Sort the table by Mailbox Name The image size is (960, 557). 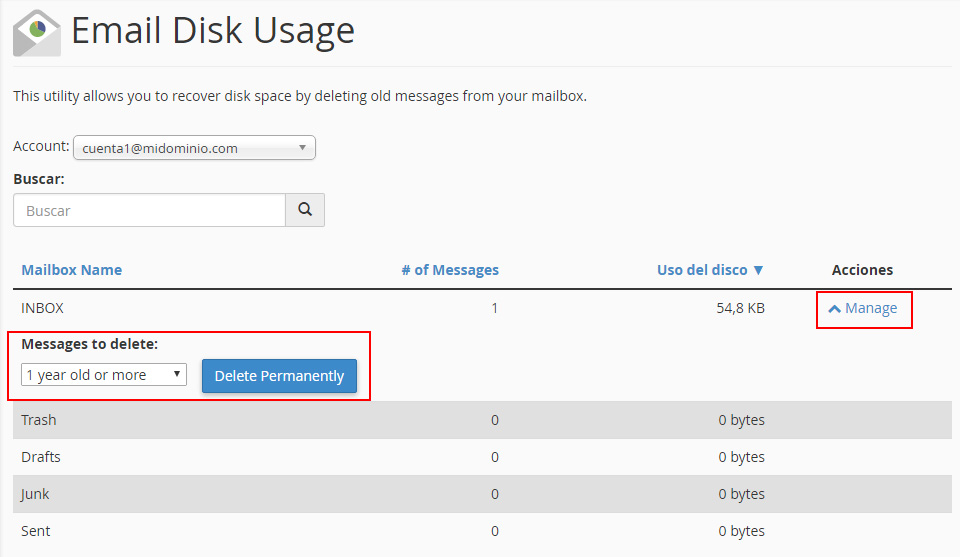click(71, 270)
